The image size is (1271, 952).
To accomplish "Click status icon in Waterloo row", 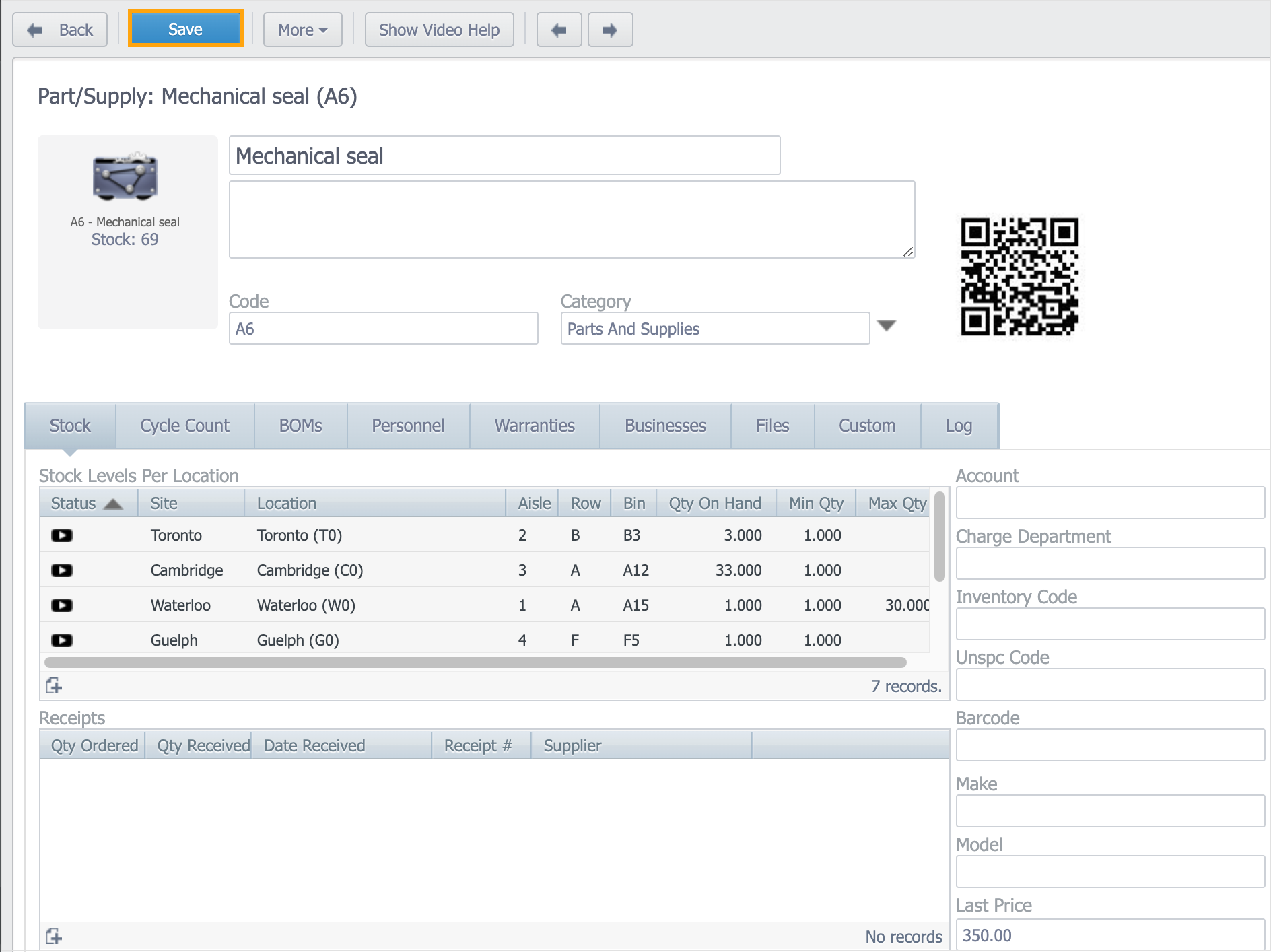I will (62, 605).
